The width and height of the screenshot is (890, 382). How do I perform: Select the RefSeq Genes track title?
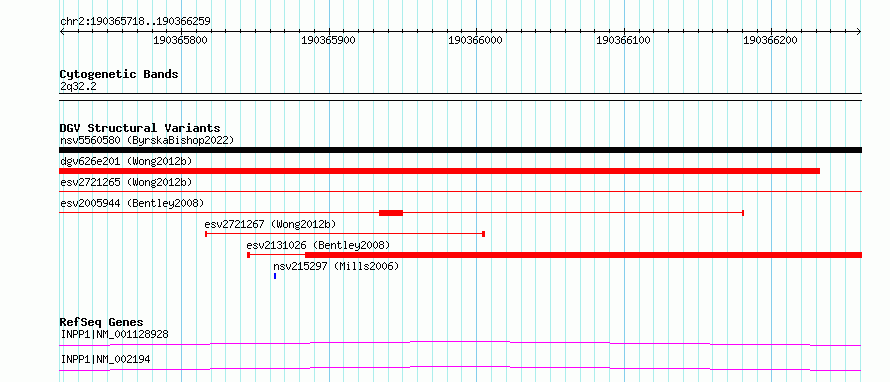[x=102, y=322]
